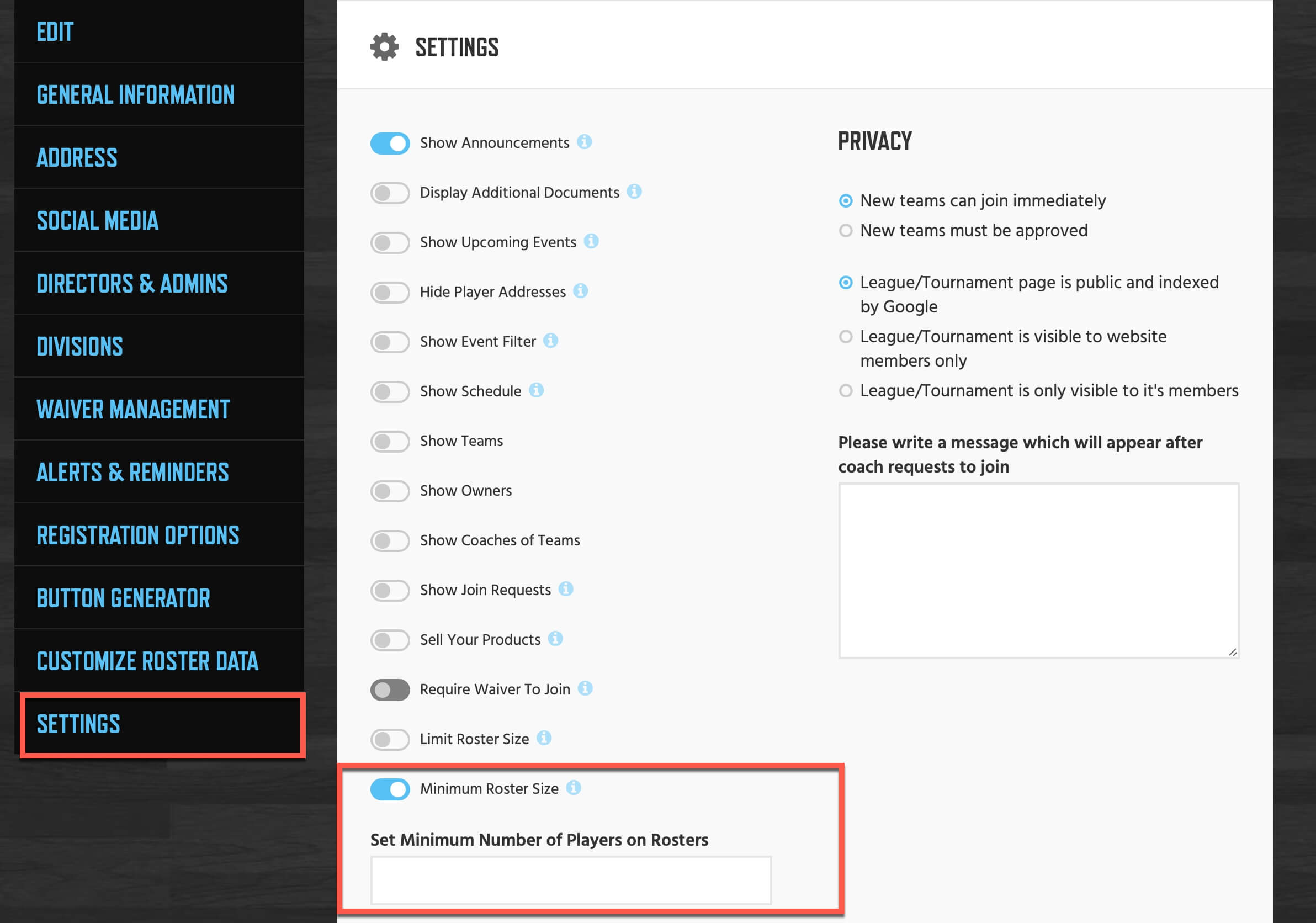Enable the Show Schedule toggle
The image size is (1316, 923).
coord(390,391)
